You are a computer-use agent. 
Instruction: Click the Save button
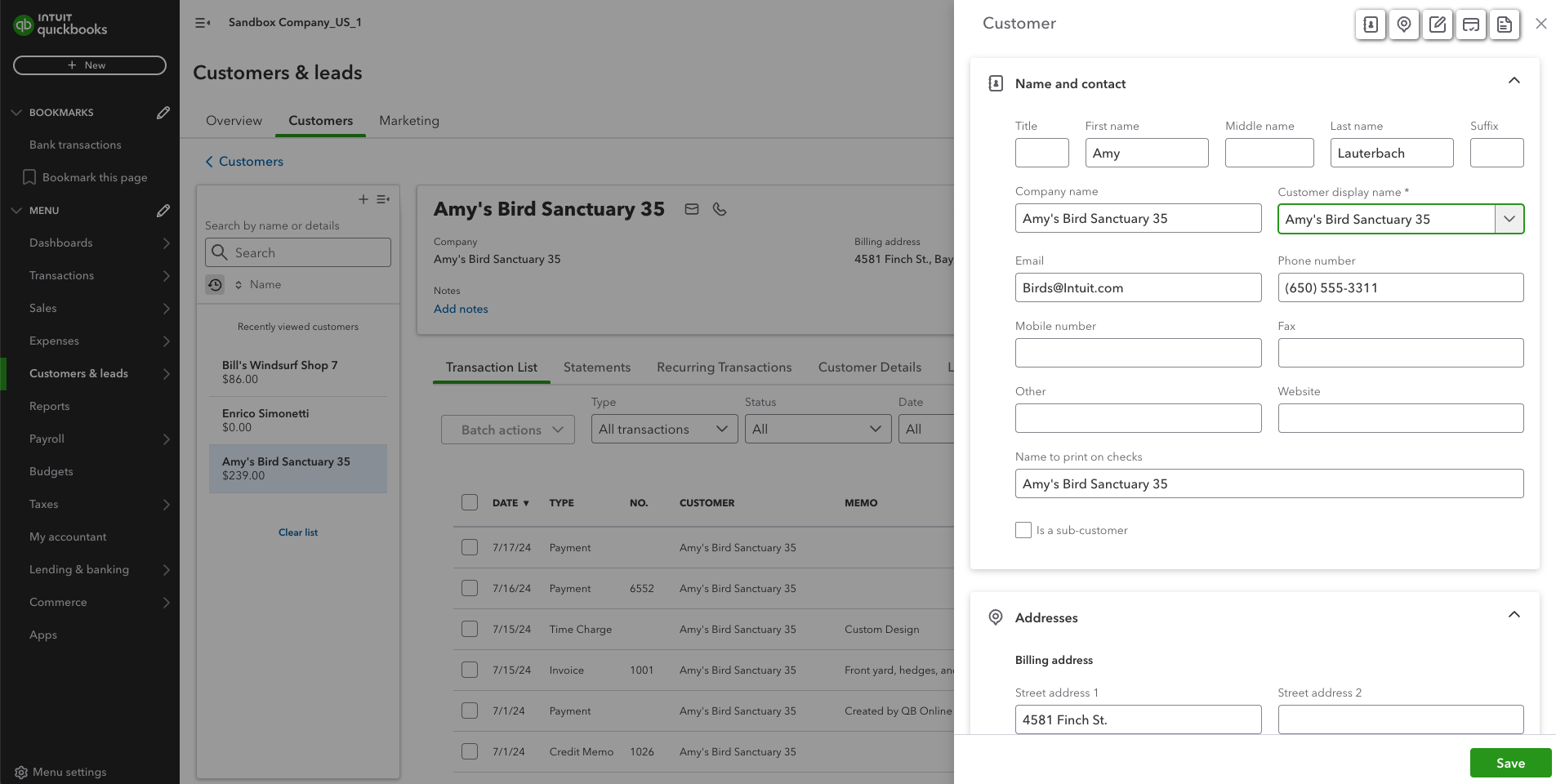tap(1510, 763)
